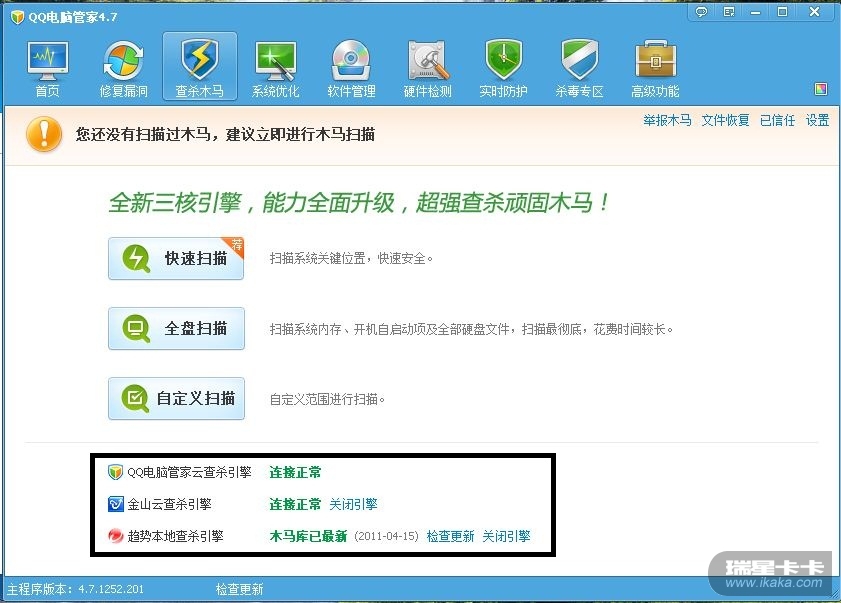The height and width of the screenshot is (603, 841).
Task: Open 举报木马 report trojan link
Action: click(667, 120)
